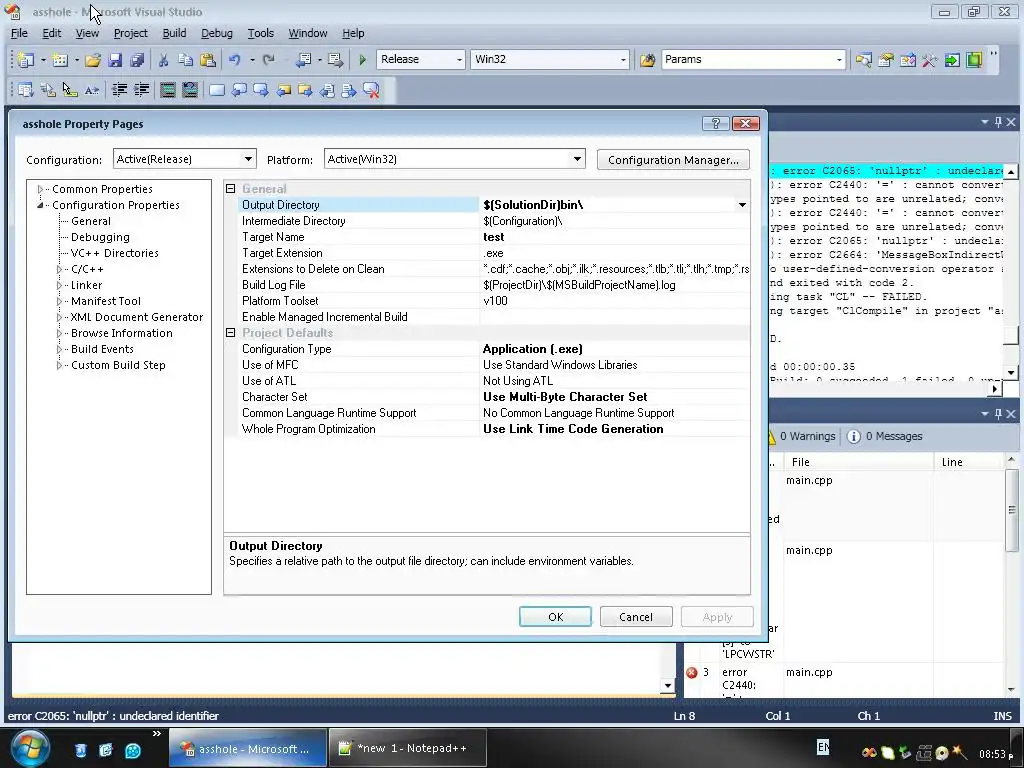1024x768 pixels.
Task: Click the Undo arrow icon
Action: click(x=234, y=60)
